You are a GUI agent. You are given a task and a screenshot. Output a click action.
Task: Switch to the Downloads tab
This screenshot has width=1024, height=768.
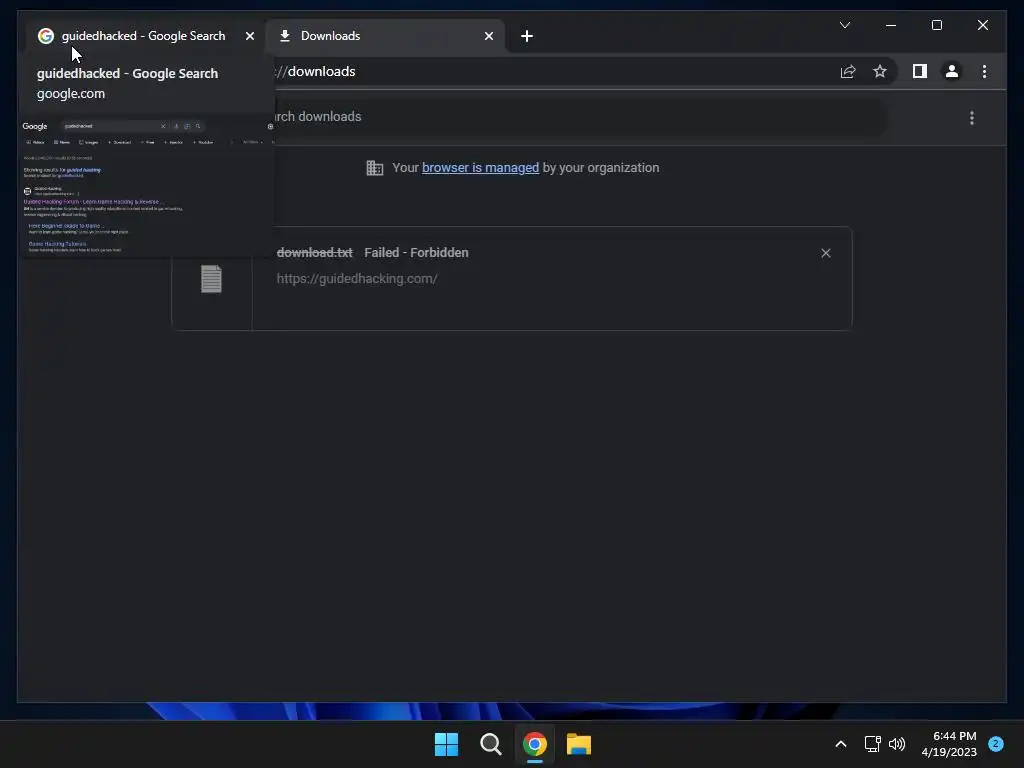(x=385, y=36)
